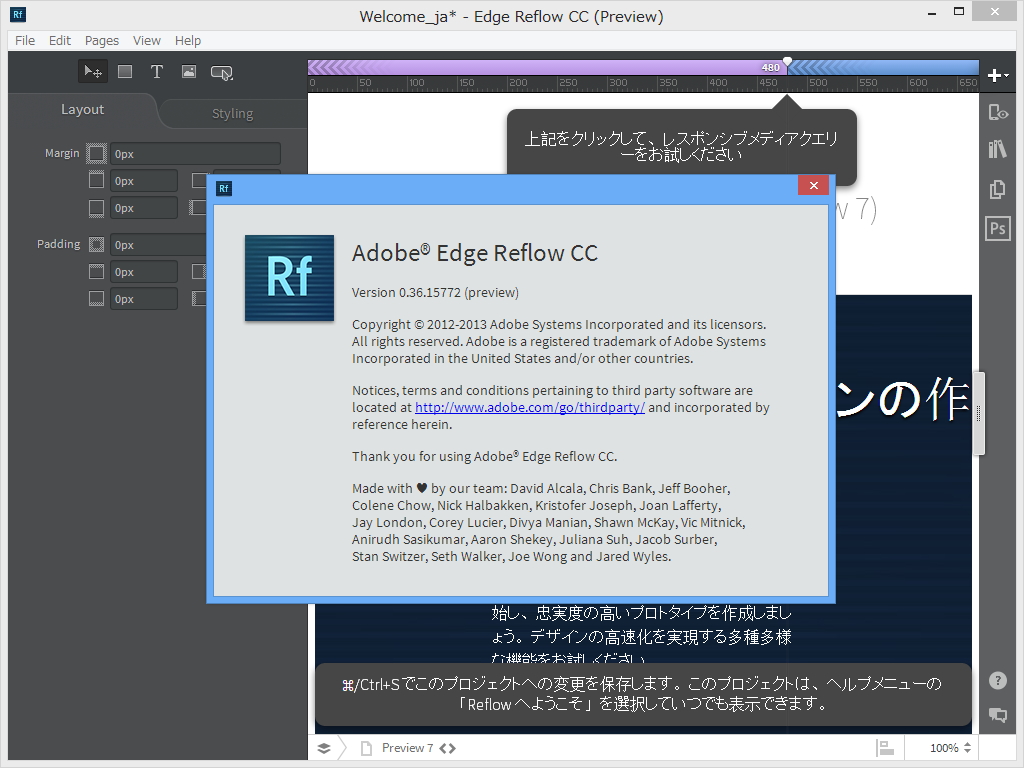1024x768 pixels.
Task: Toggle the Margin link checkbox
Action: (96, 153)
